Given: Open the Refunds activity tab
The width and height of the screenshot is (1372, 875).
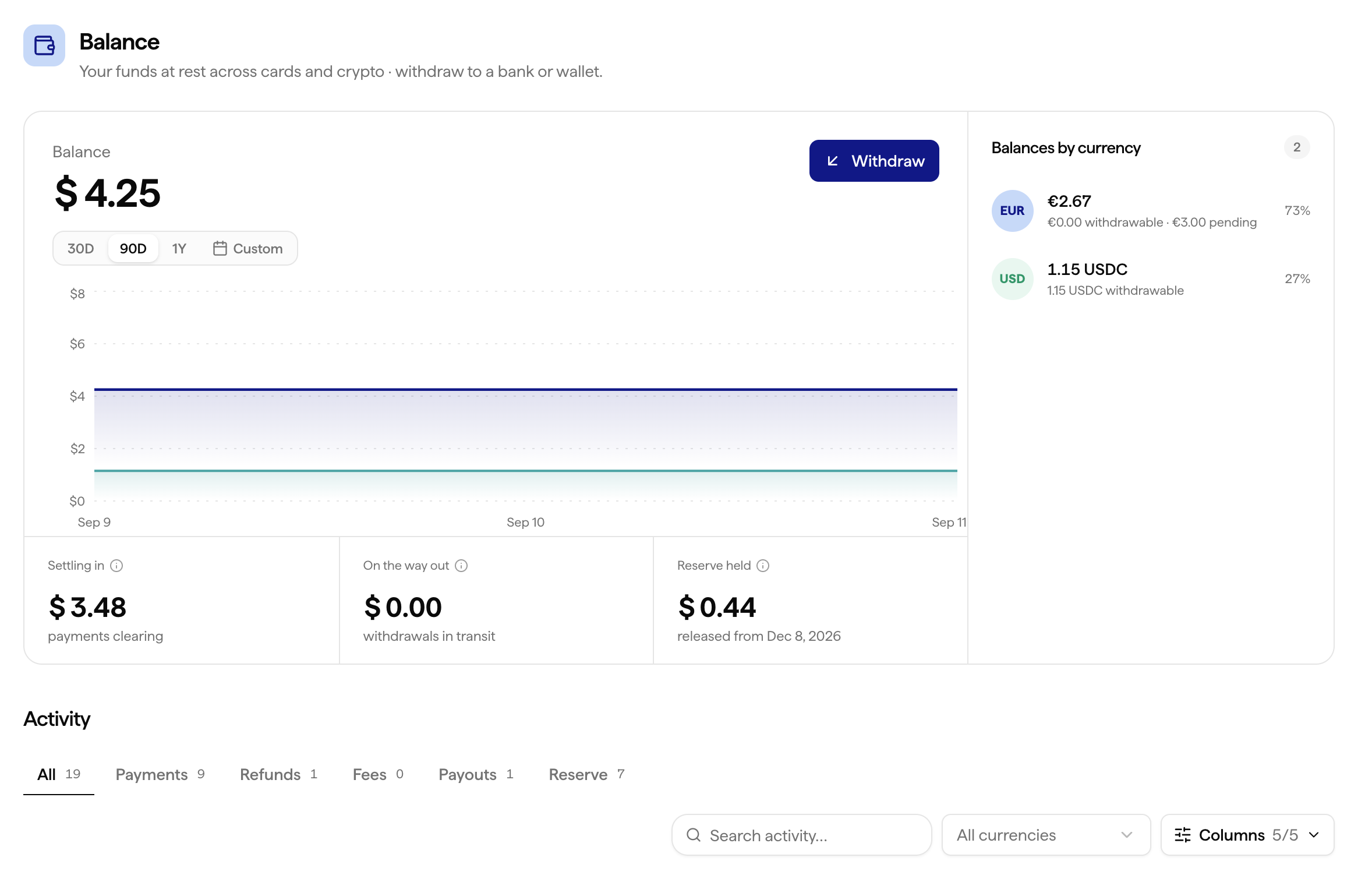Looking at the screenshot, I should (x=278, y=774).
